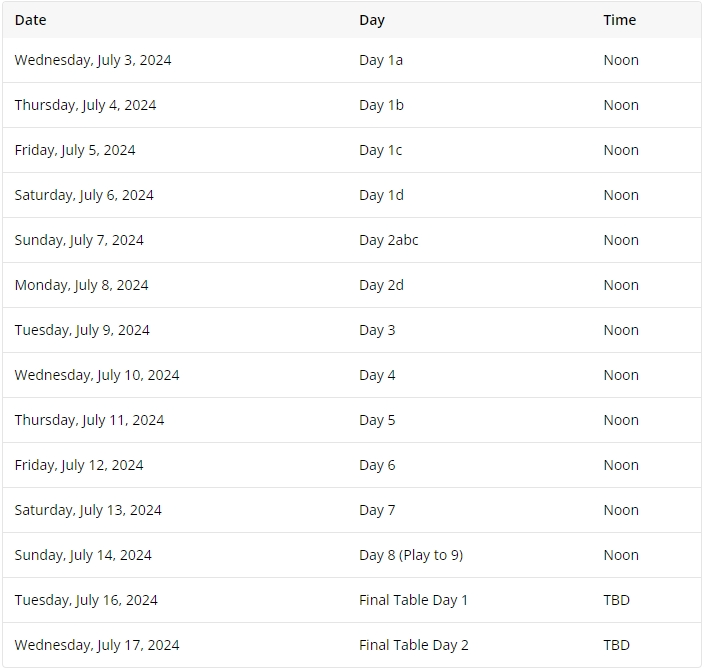Select TBD time for Final Table Day 2
Viewport: 705px width, 669px height.
[x=616, y=645]
